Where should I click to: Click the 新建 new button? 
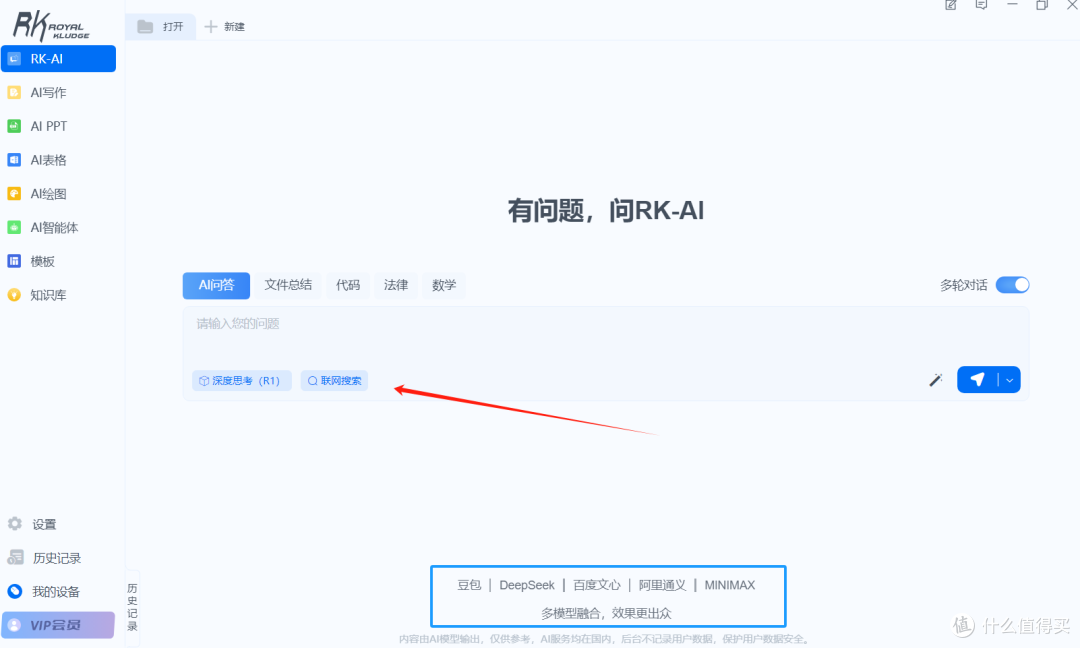point(225,27)
